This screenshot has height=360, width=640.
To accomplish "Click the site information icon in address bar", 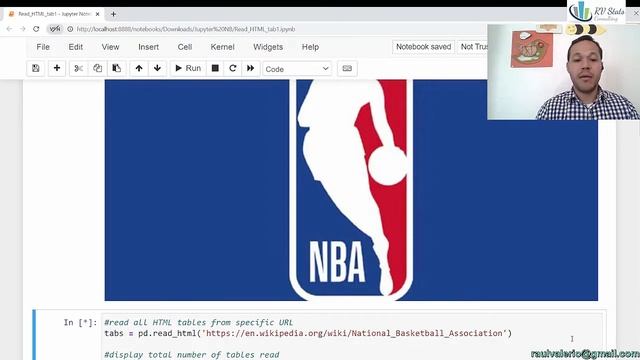I will pos(70,29).
